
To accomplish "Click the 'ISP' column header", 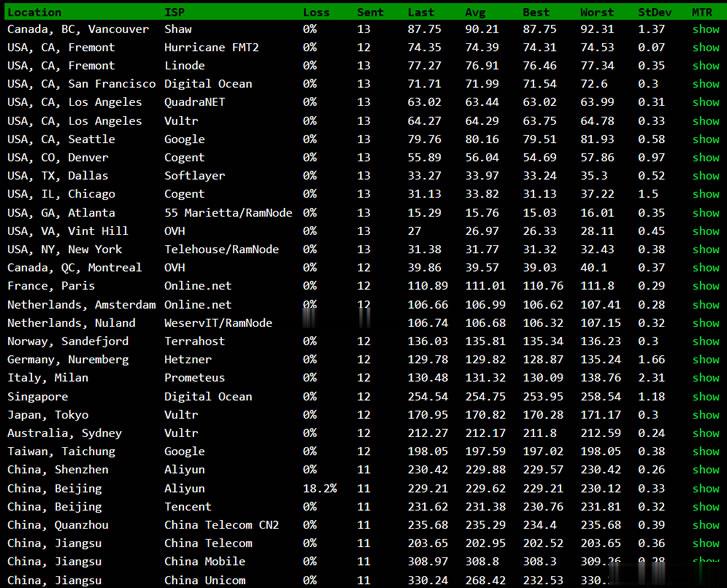I will coord(174,12).
